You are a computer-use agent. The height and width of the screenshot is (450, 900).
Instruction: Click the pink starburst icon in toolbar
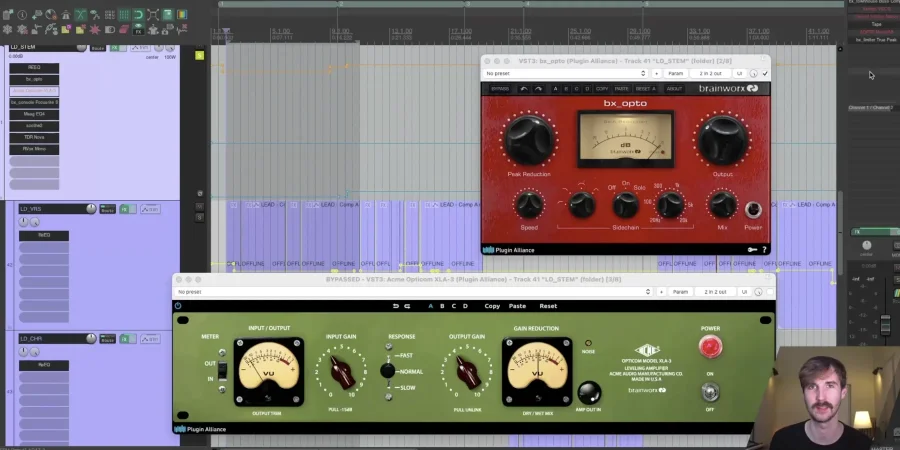(95, 29)
